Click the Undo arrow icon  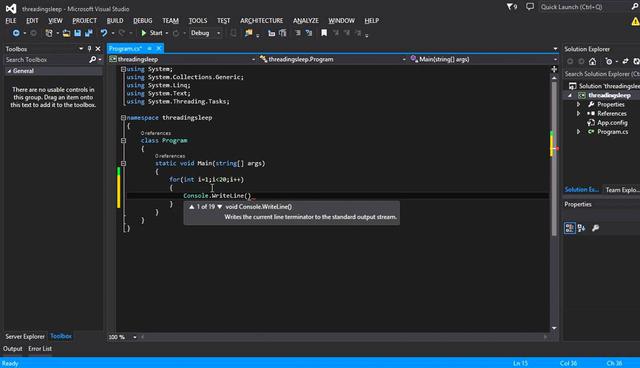click(104, 33)
